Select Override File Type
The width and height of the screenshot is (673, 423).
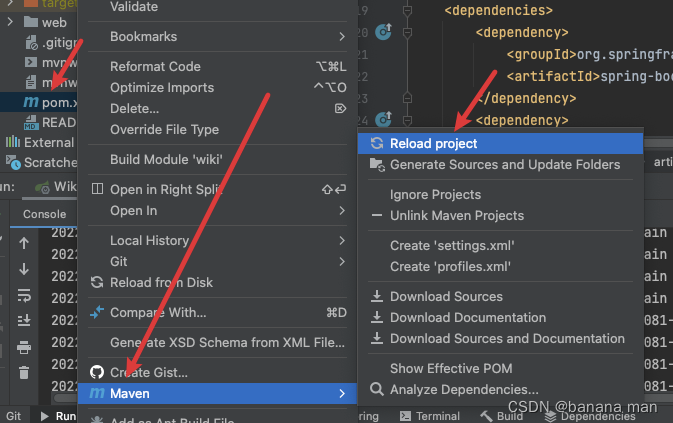[x=217, y=130]
